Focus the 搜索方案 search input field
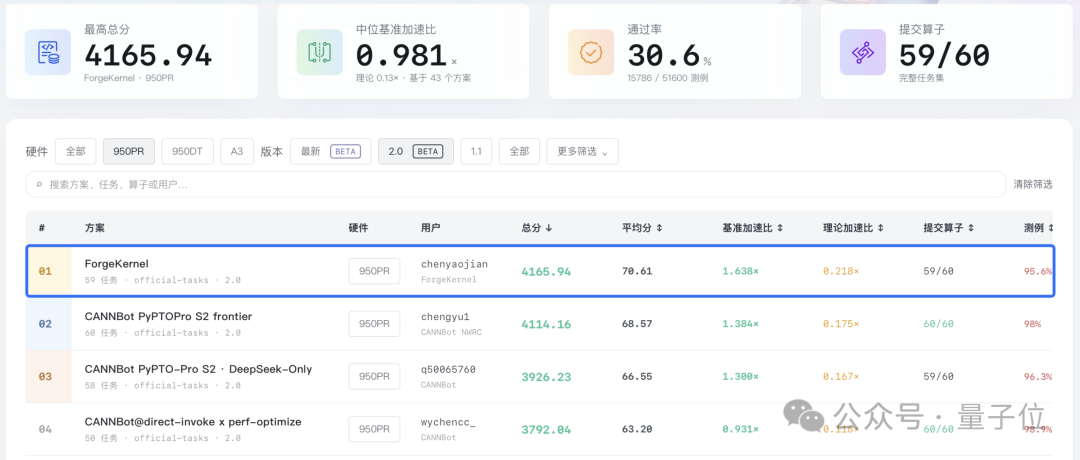Screen dimensions: 1080x460 click(x=516, y=185)
